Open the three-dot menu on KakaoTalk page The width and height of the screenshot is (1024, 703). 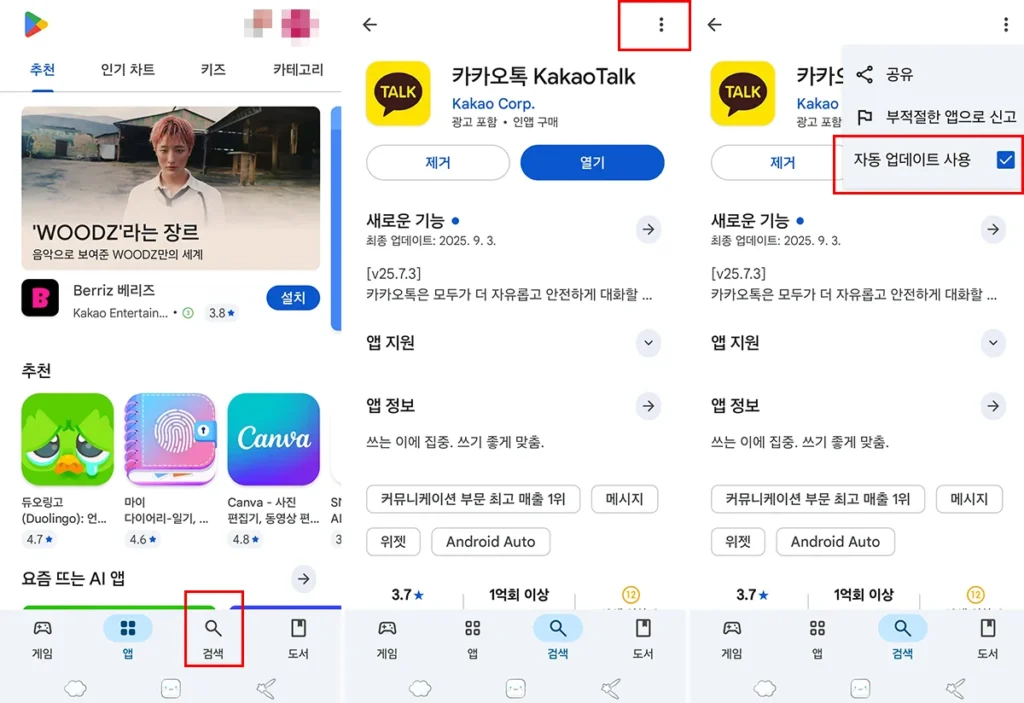tap(661, 25)
